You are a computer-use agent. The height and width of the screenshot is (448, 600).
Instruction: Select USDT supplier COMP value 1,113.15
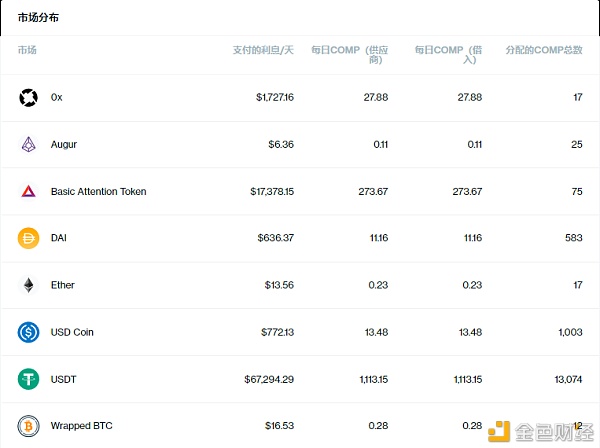pyautogui.click(x=374, y=379)
